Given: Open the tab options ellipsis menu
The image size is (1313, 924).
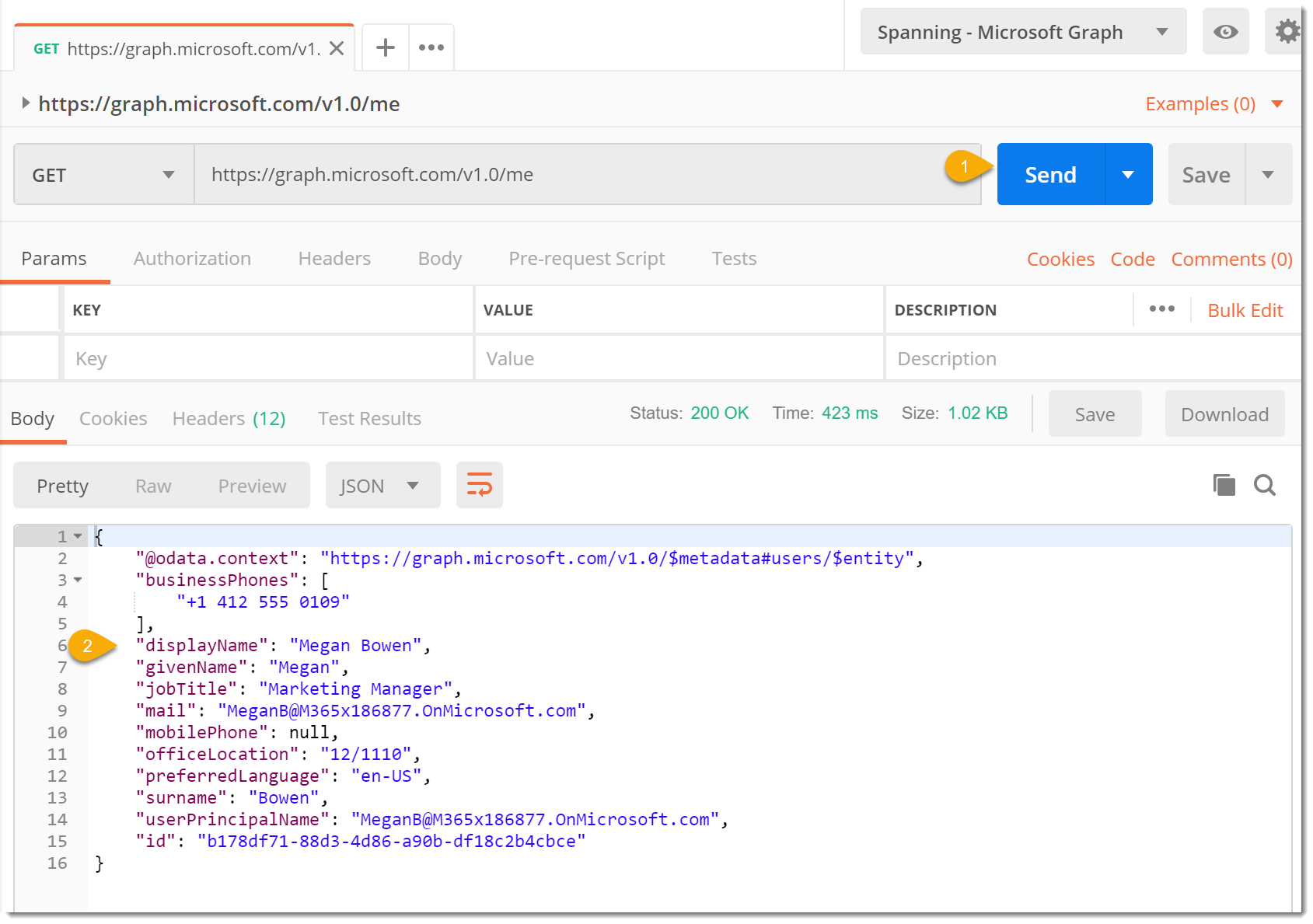Looking at the screenshot, I should click(431, 47).
